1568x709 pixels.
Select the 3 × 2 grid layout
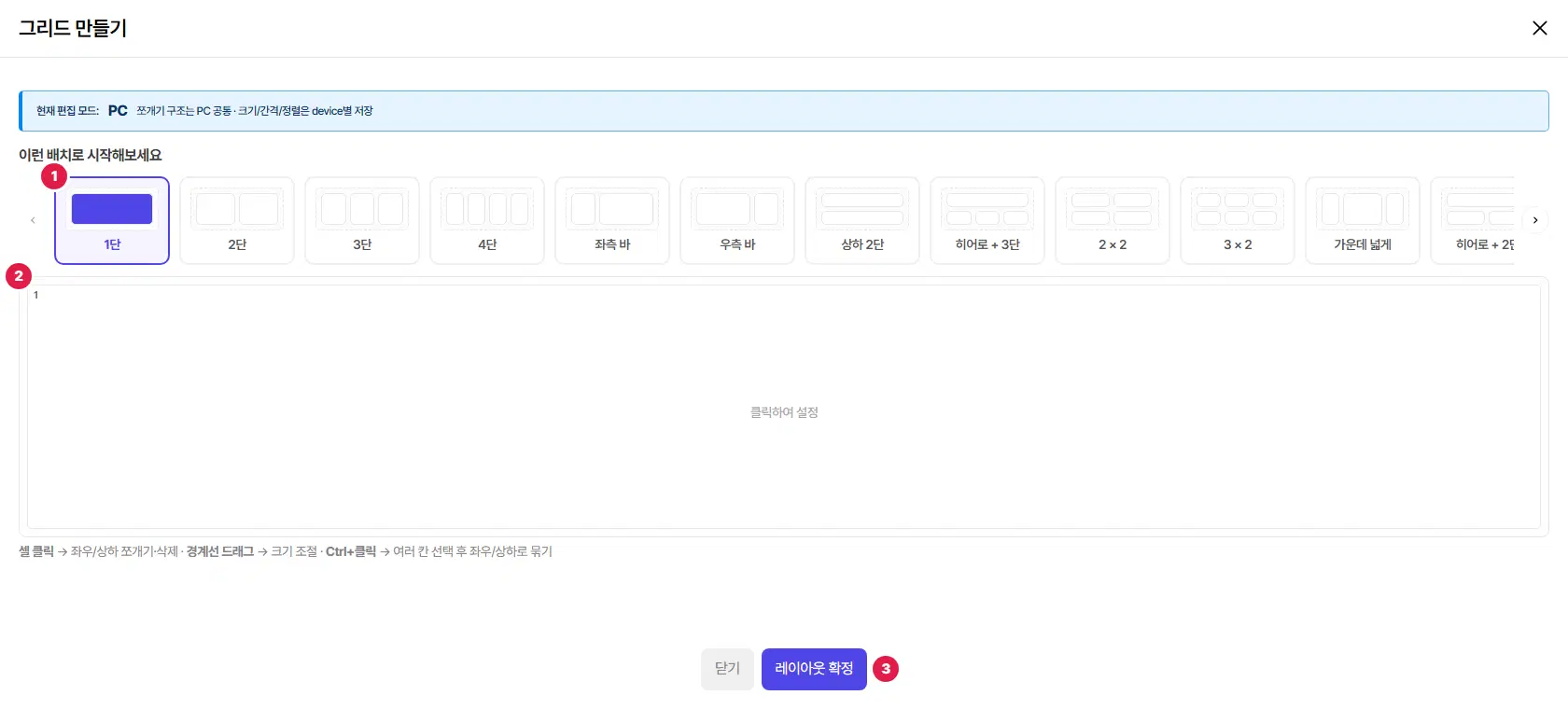click(x=1238, y=220)
